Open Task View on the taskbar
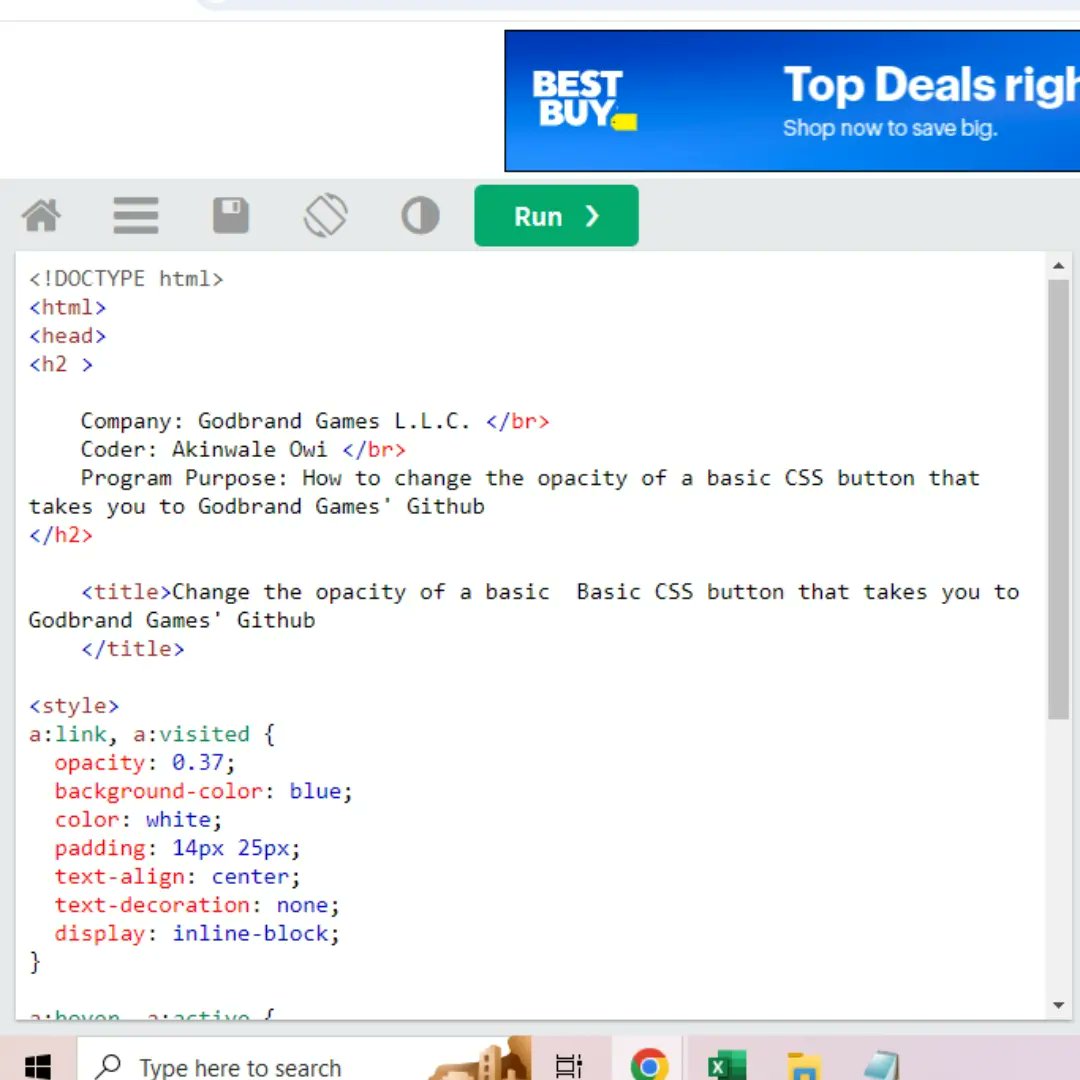 tap(568, 1063)
